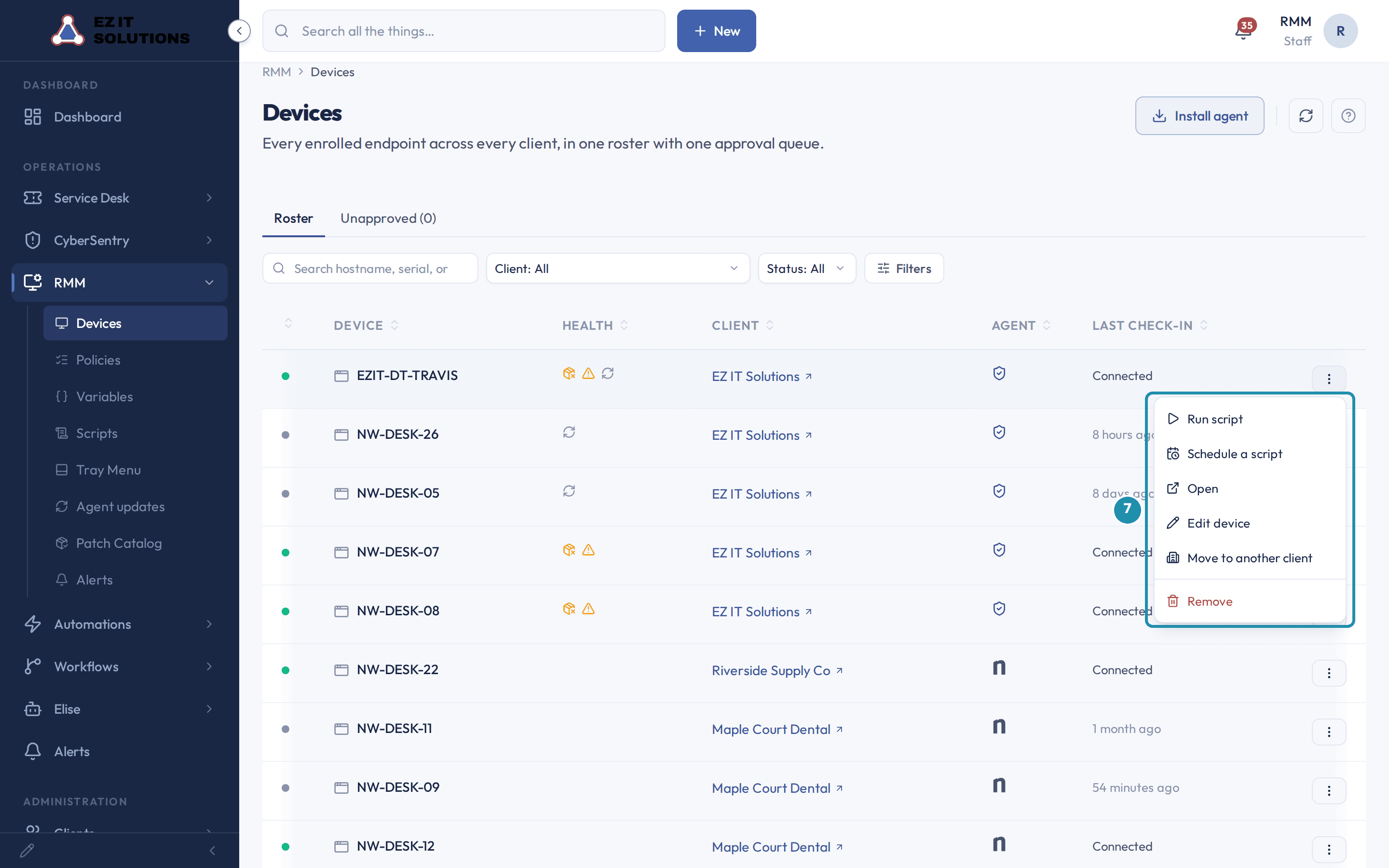Expand the CyberSentry sidebar section
Viewport: 1389px width, 868px height.
point(120,241)
